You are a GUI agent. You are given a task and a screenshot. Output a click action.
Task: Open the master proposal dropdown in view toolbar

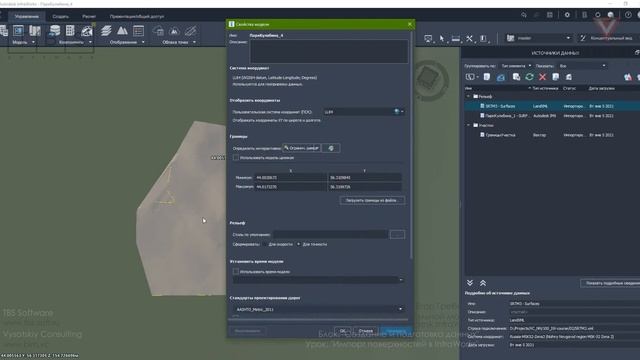pos(538,38)
